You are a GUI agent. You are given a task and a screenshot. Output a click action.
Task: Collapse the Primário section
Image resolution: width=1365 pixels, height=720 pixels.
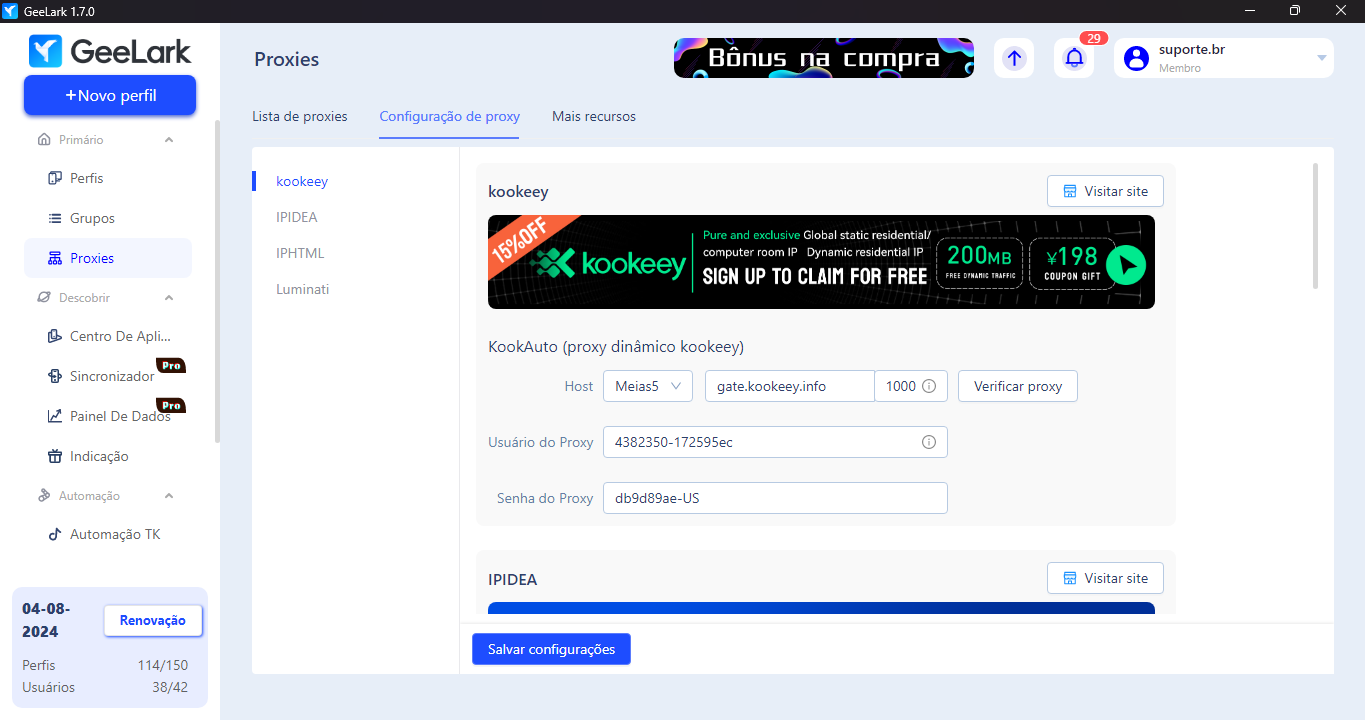click(169, 140)
